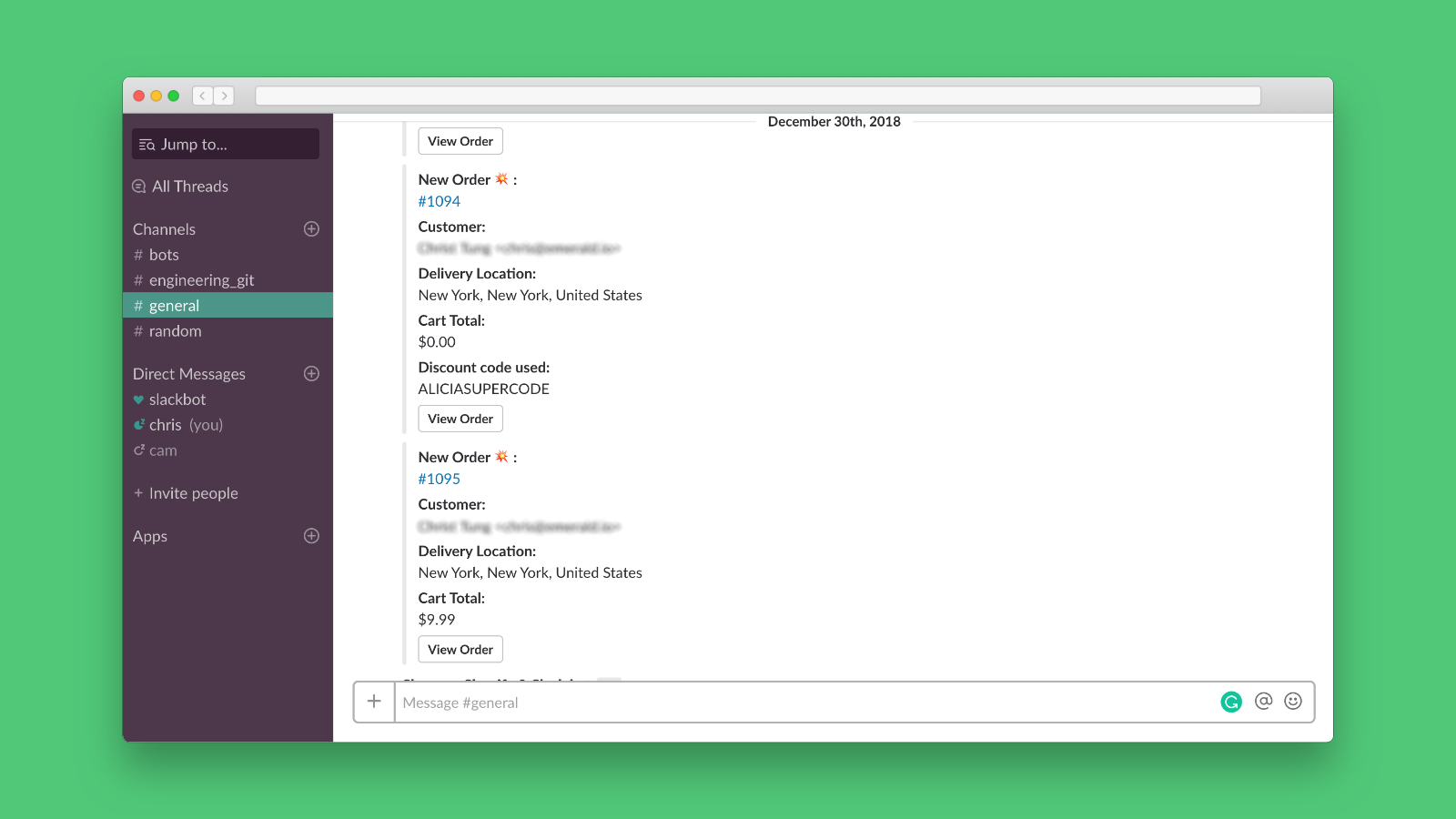
Task: Collapse the Channels section header
Action: pyautogui.click(x=164, y=228)
